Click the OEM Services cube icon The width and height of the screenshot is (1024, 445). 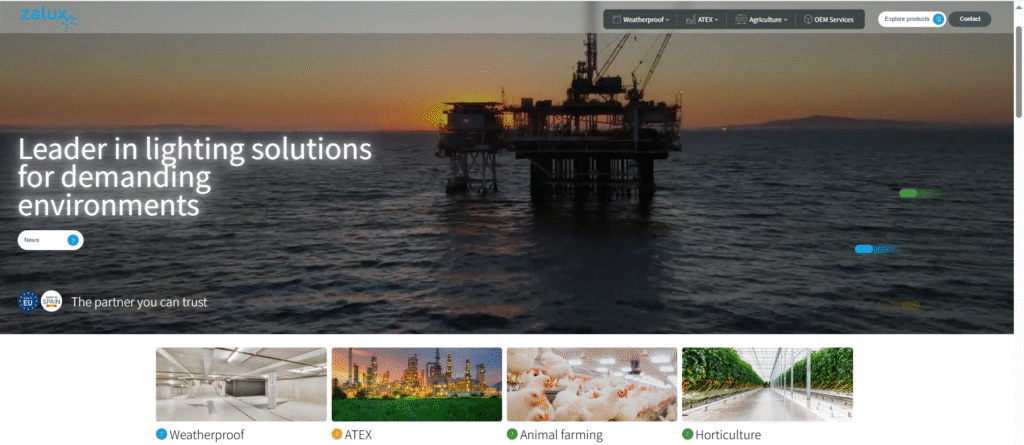click(808, 20)
